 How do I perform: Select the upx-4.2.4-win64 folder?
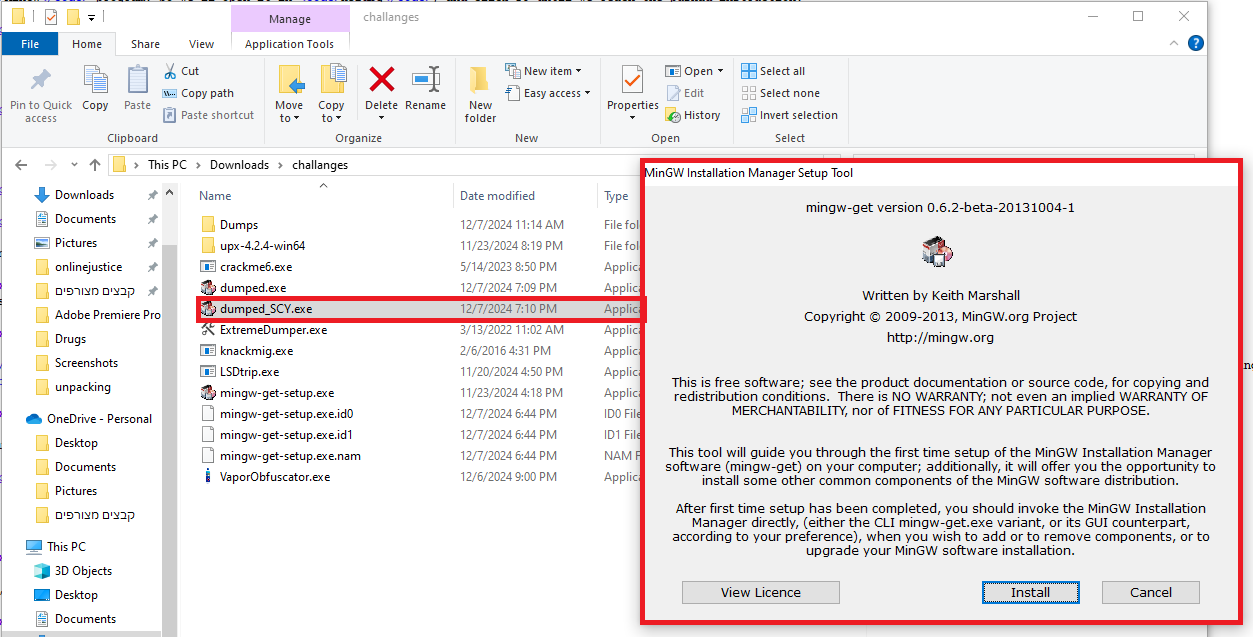[x=262, y=246]
